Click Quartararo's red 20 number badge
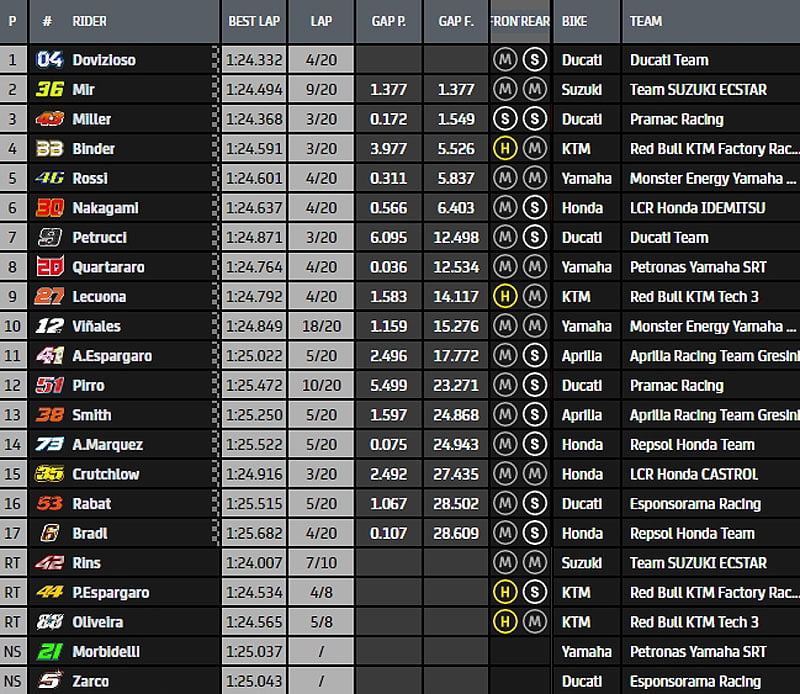The image size is (800, 694). click(x=49, y=267)
